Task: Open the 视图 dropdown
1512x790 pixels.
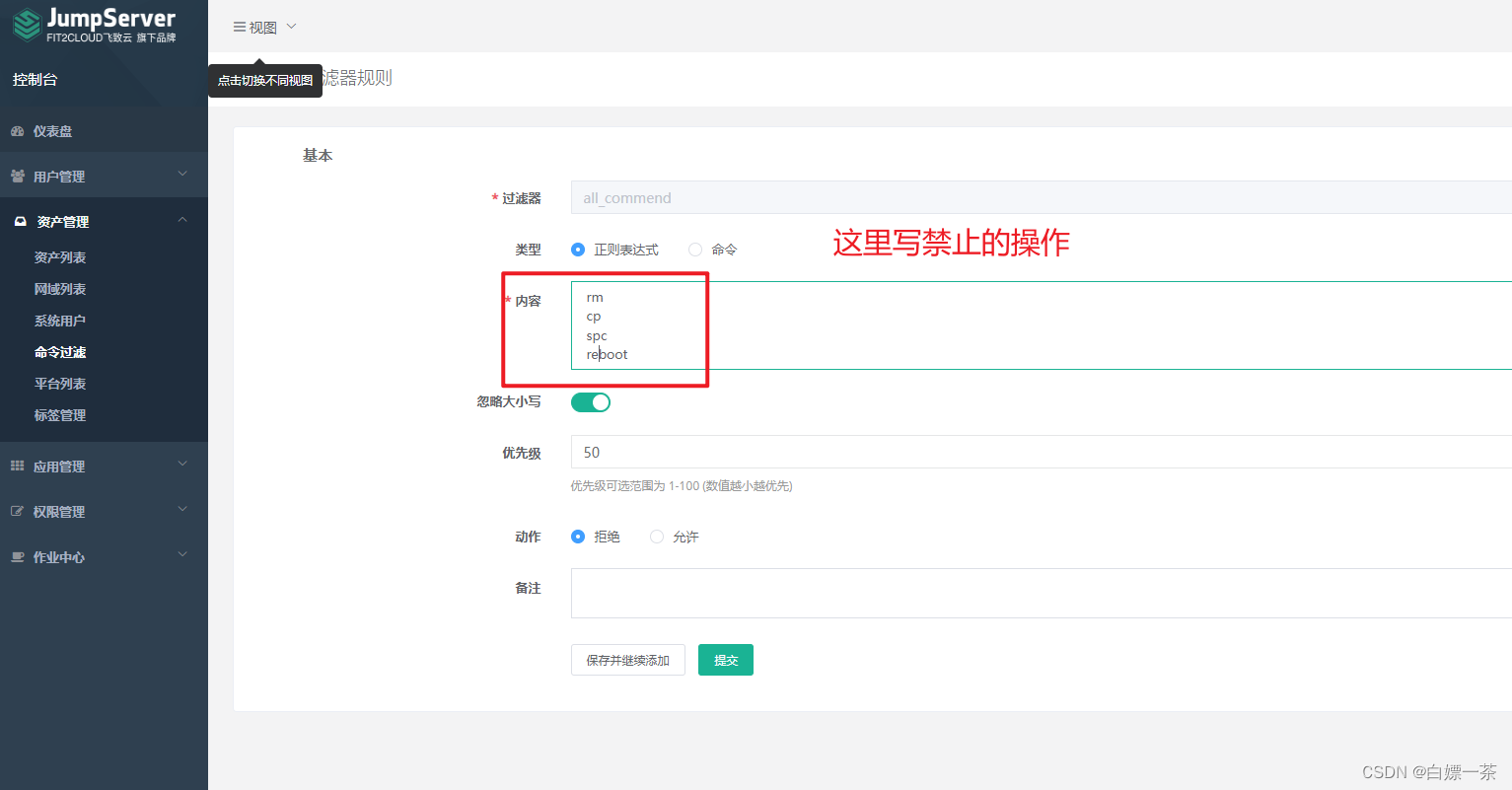Action: tap(264, 28)
